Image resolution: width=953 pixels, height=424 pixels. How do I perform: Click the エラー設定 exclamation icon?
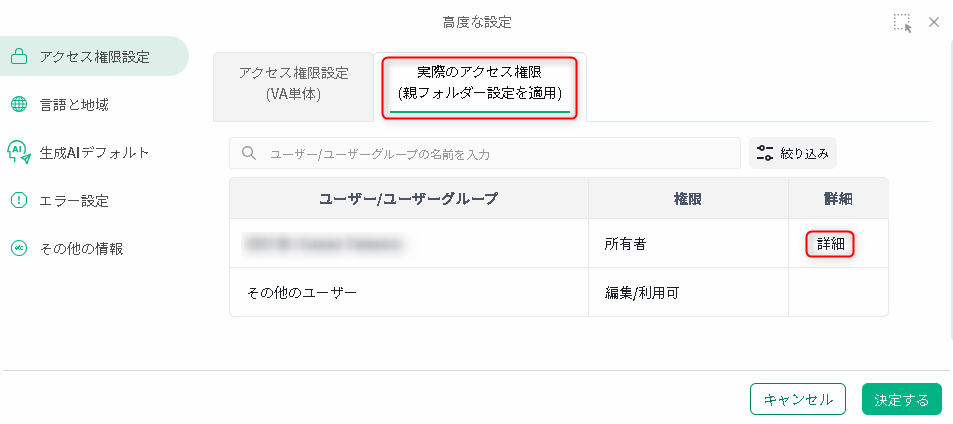(x=18, y=200)
